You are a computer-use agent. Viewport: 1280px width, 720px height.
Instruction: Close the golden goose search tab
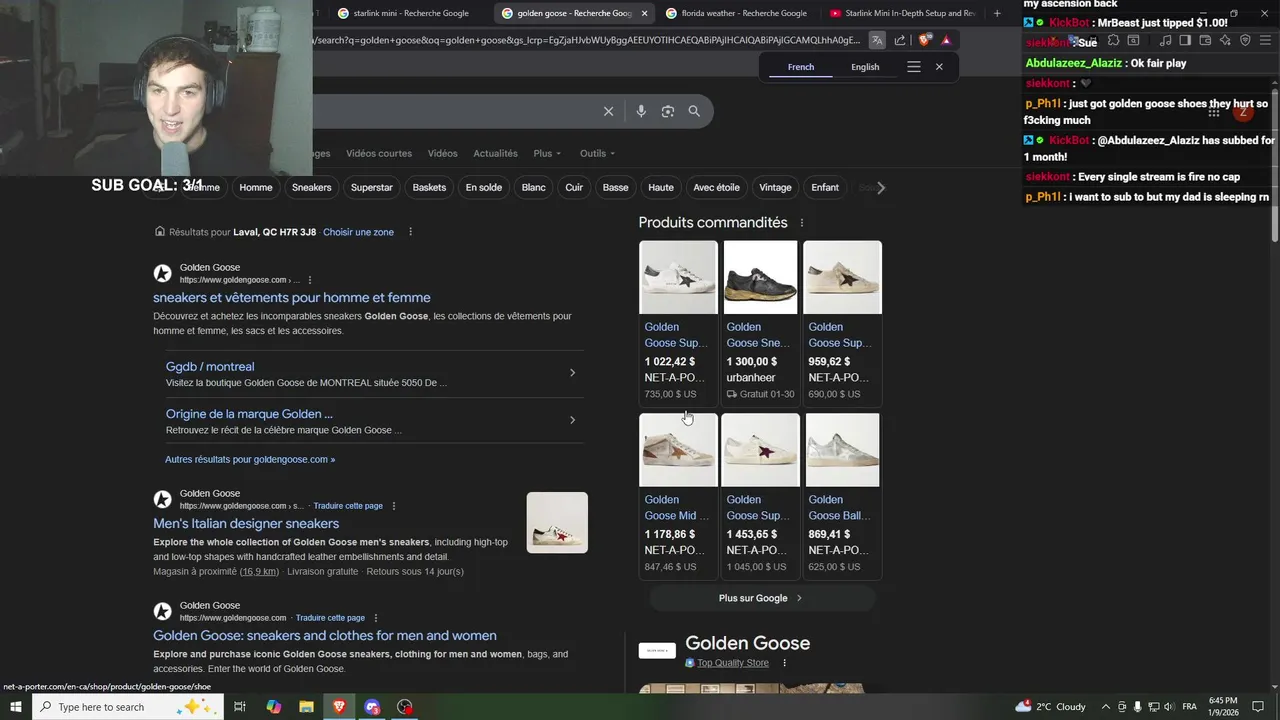point(644,13)
